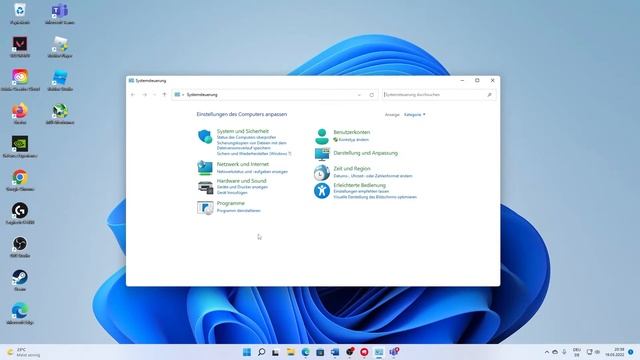The width and height of the screenshot is (640, 360).
Task: Click the taskbar search magnifier
Action: point(261,352)
